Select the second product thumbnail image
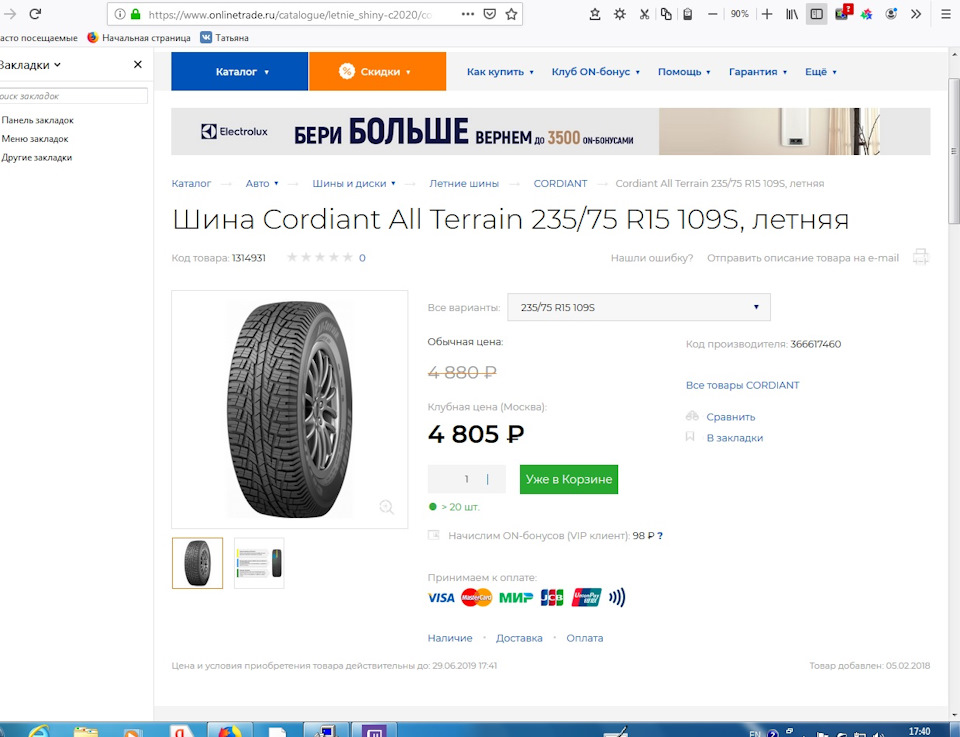 tap(259, 563)
